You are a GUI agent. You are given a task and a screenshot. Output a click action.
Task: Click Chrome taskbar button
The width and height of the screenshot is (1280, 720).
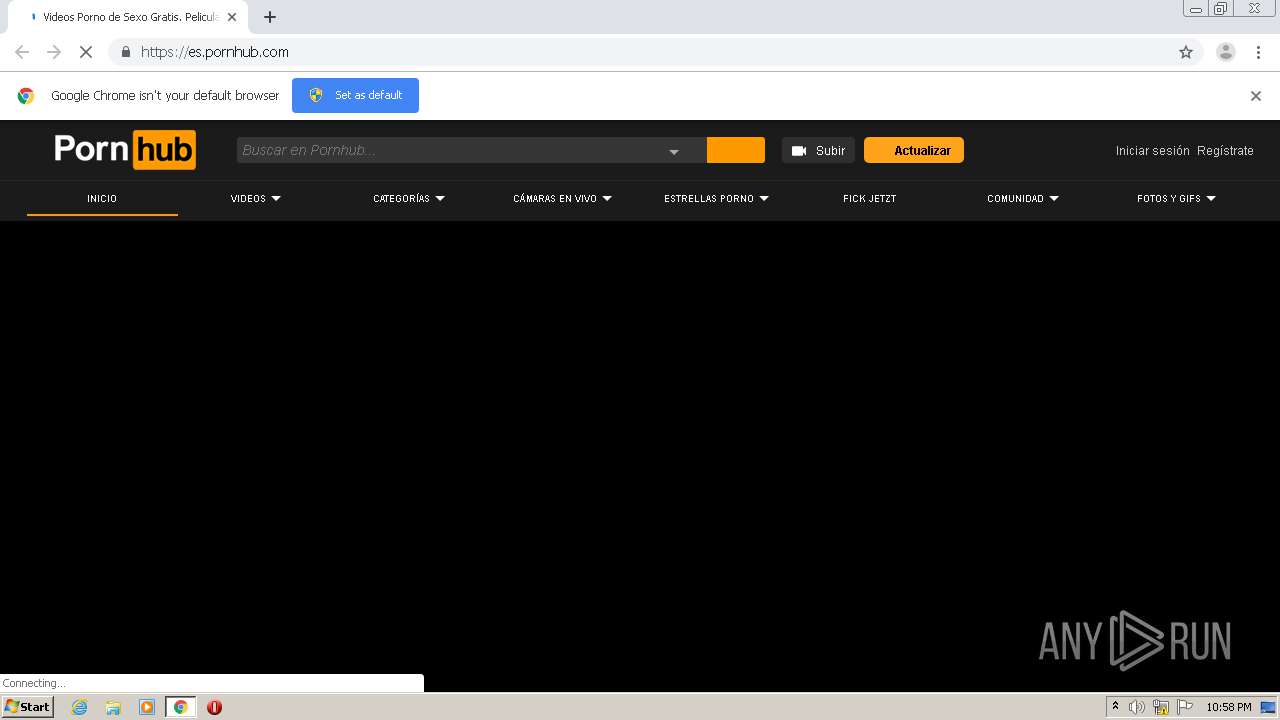pyautogui.click(x=181, y=707)
